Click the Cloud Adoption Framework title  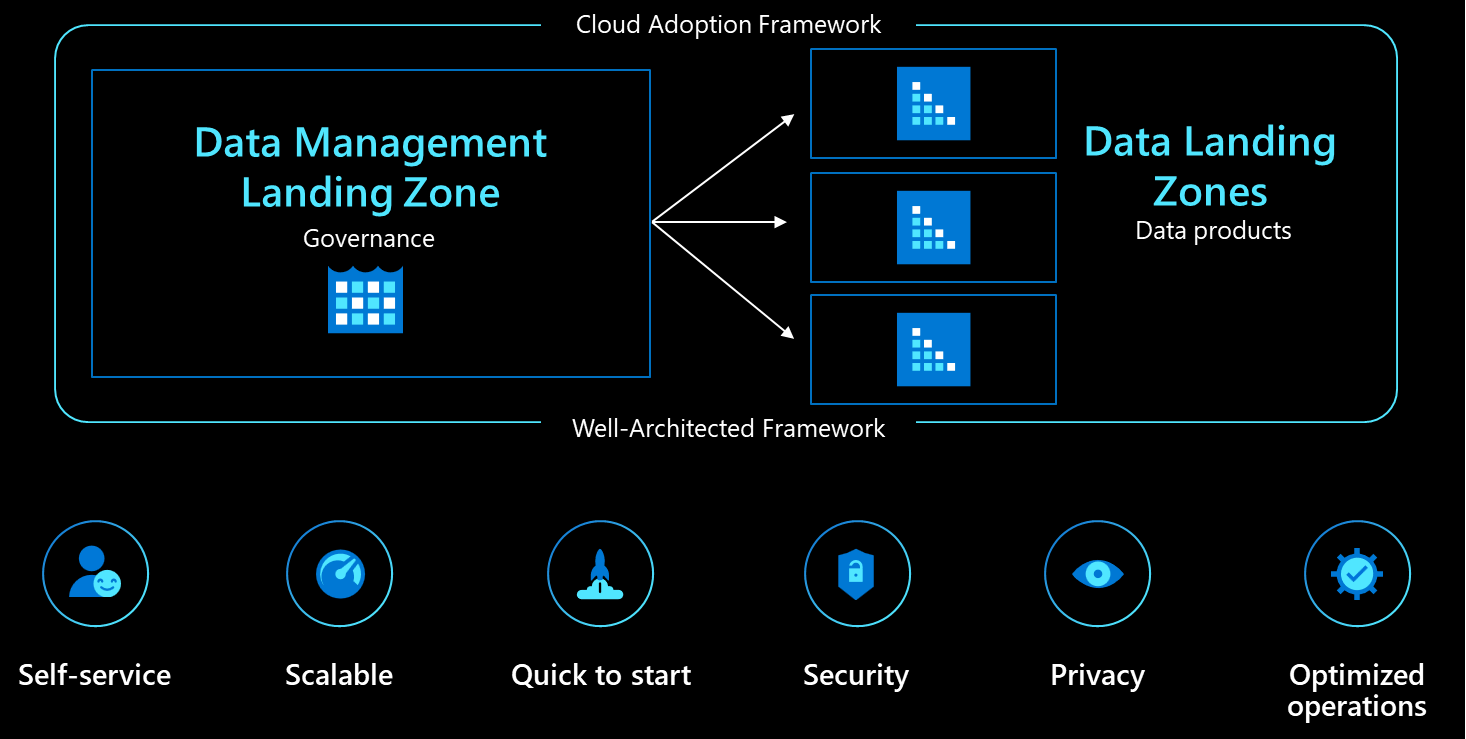click(x=729, y=25)
